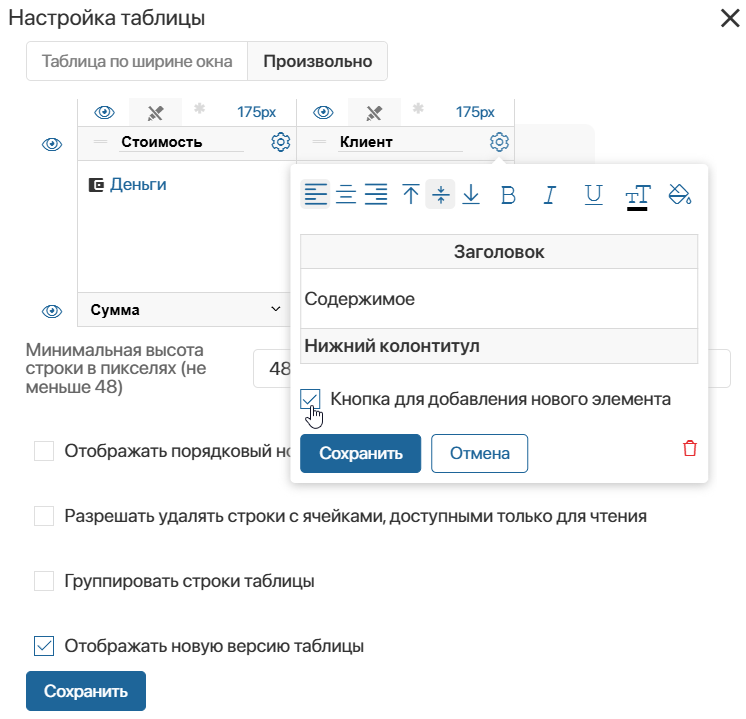Toggle visibility eye of Стоимость column
The height and width of the screenshot is (719, 746).
click(x=104, y=112)
